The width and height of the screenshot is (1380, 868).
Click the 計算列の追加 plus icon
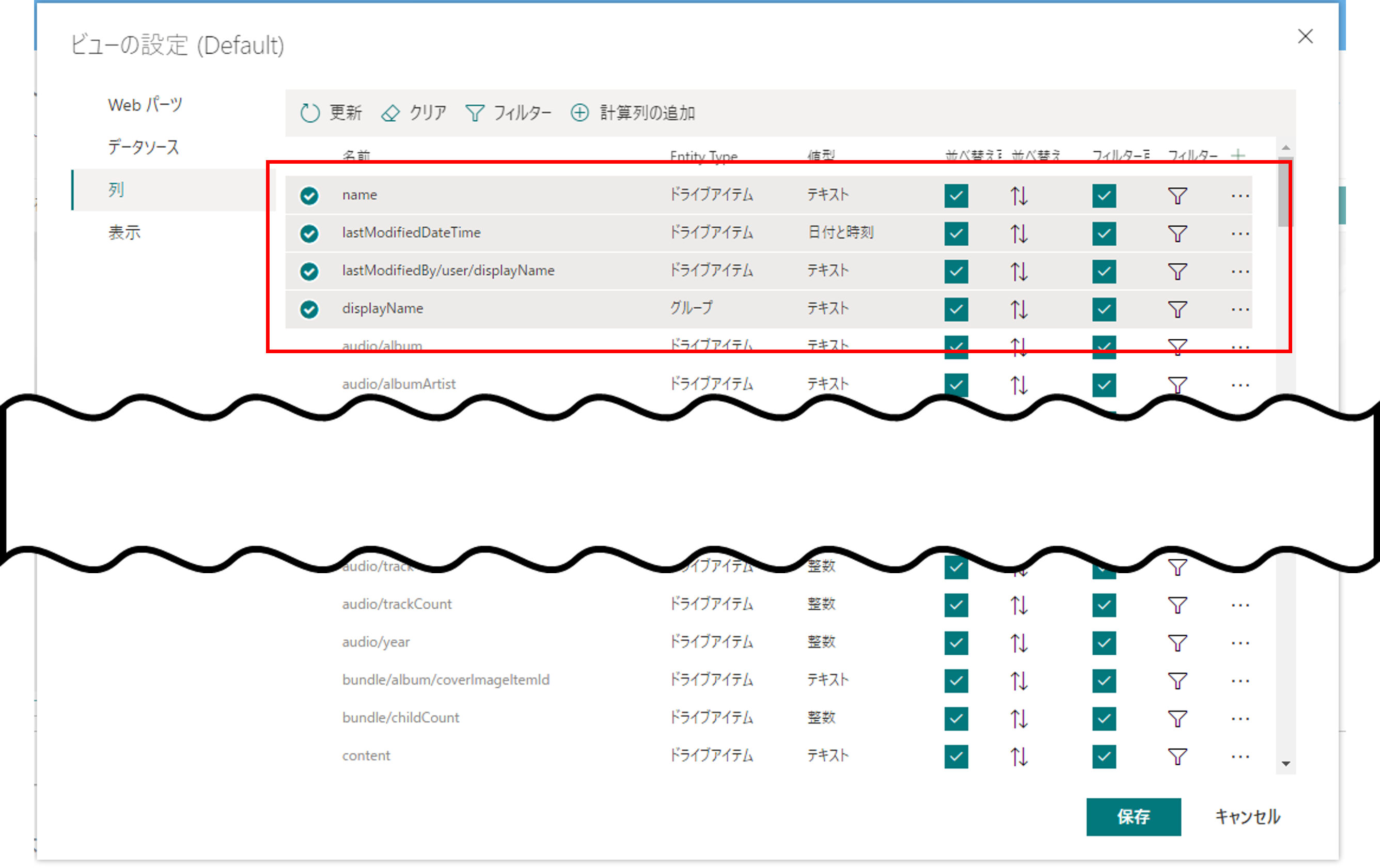(579, 112)
